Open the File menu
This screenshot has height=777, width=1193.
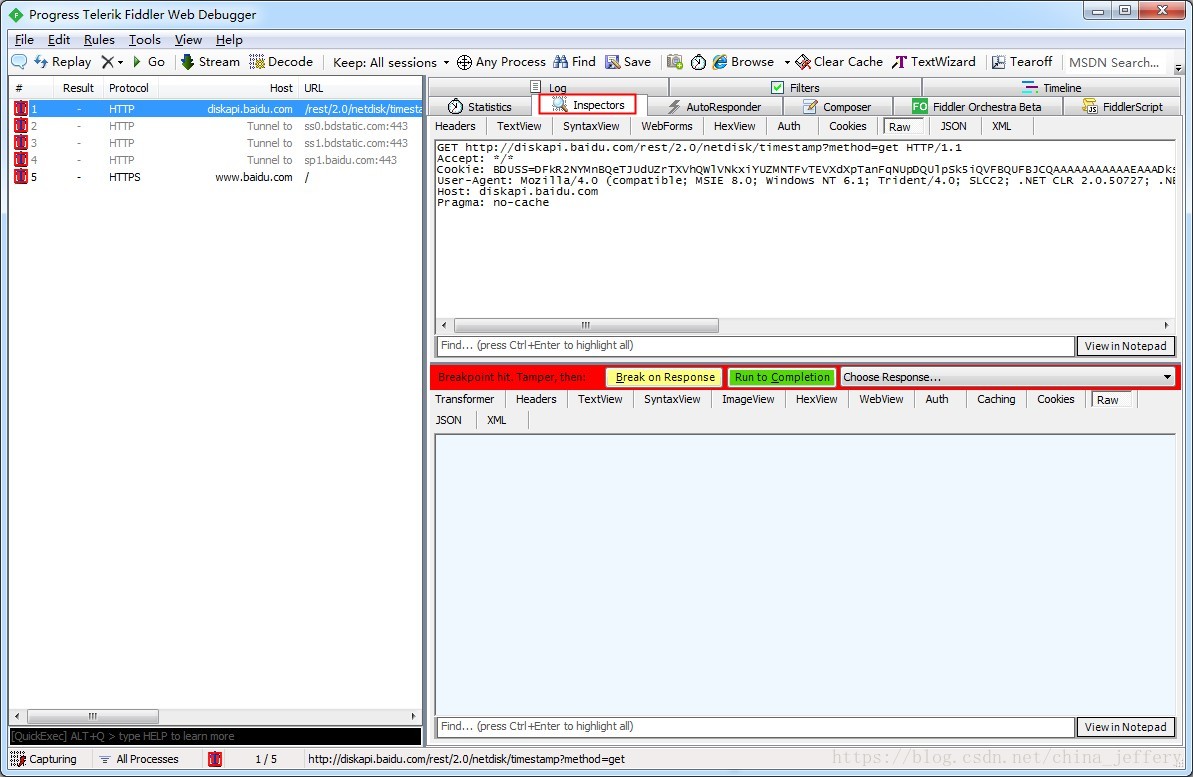(x=24, y=40)
